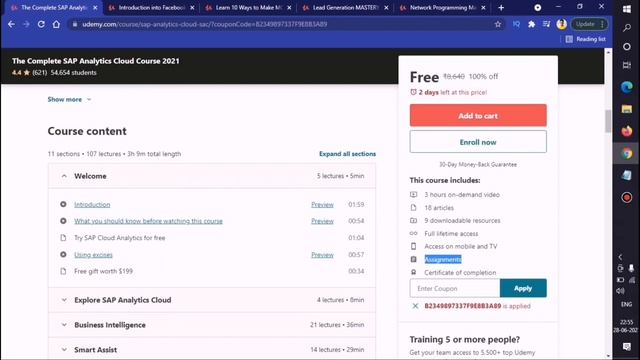
Task: Open Reading list panel
Action: pos(586,39)
